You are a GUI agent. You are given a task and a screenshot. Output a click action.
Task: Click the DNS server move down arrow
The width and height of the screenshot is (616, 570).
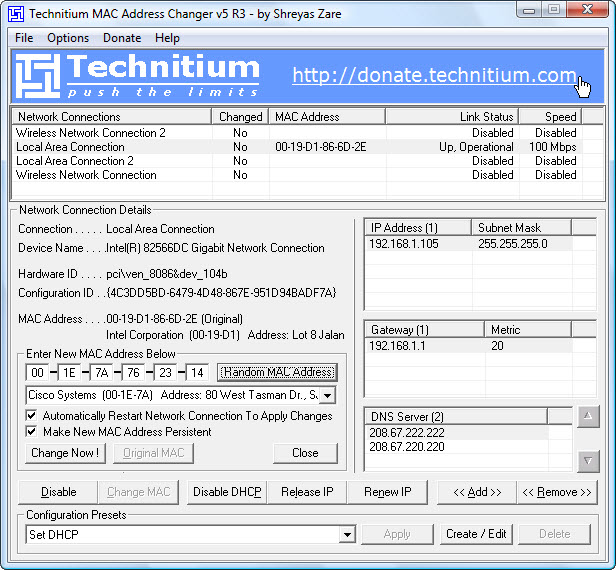click(x=589, y=460)
